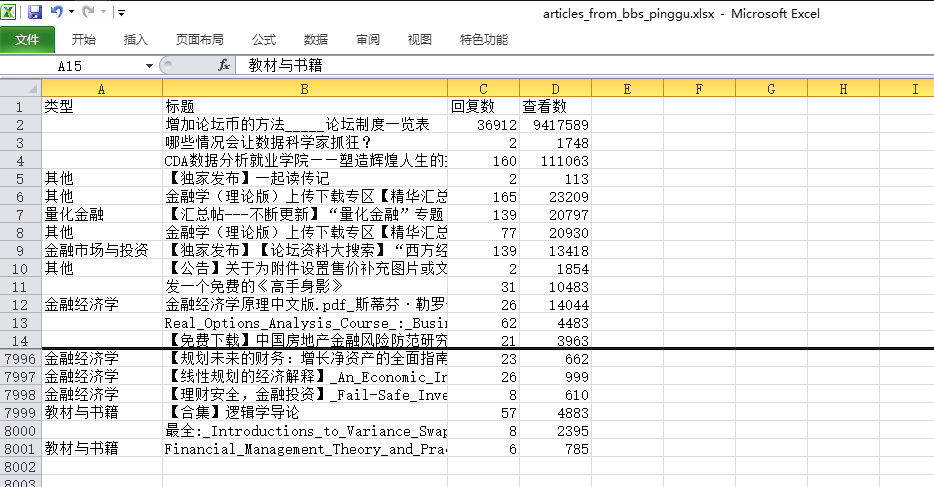Image resolution: width=934 pixels, height=487 pixels.
Task: Open the 公式 ribbon tab
Action: (x=263, y=40)
